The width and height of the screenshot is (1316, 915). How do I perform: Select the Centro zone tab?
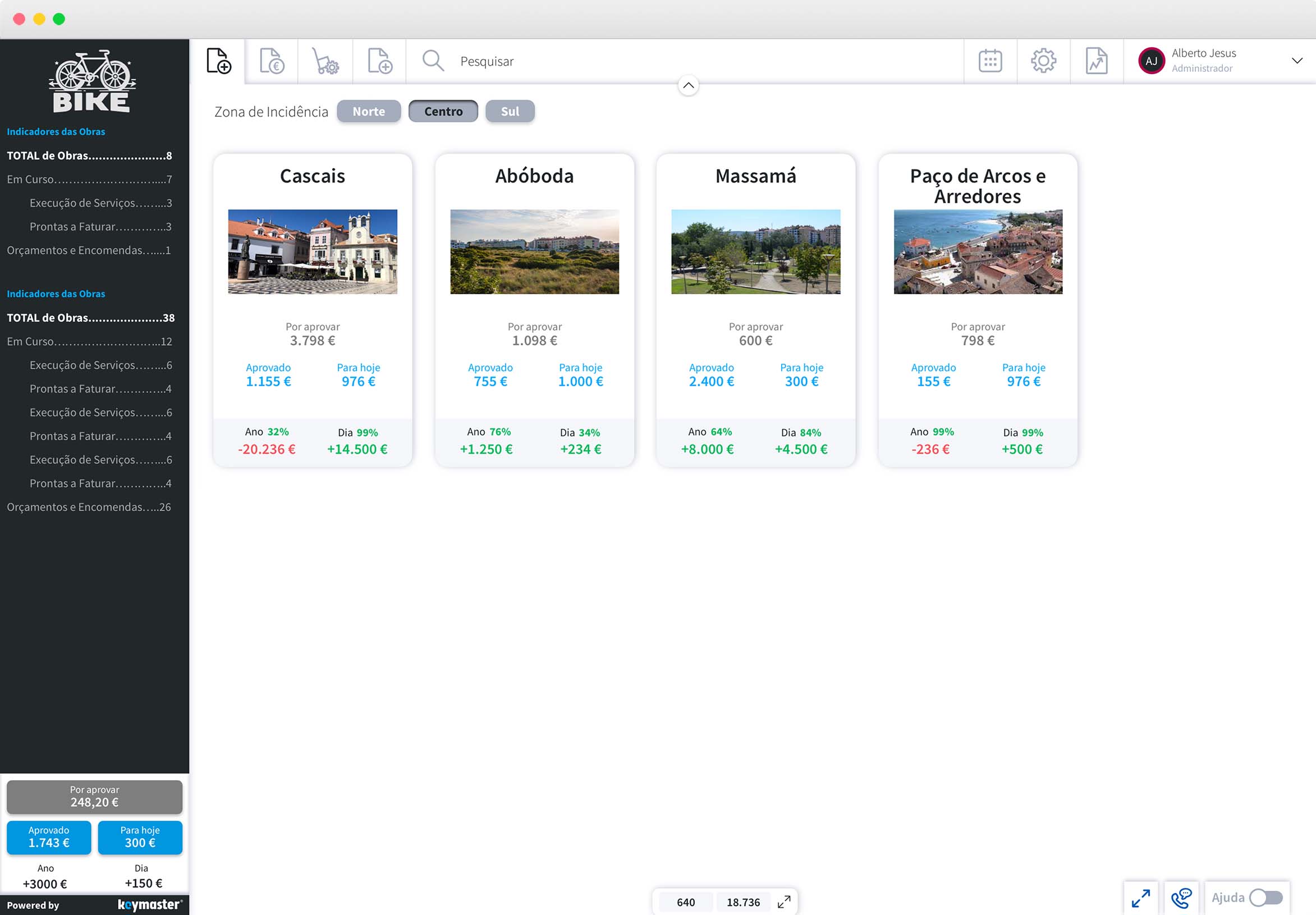[x=443, y=111]
